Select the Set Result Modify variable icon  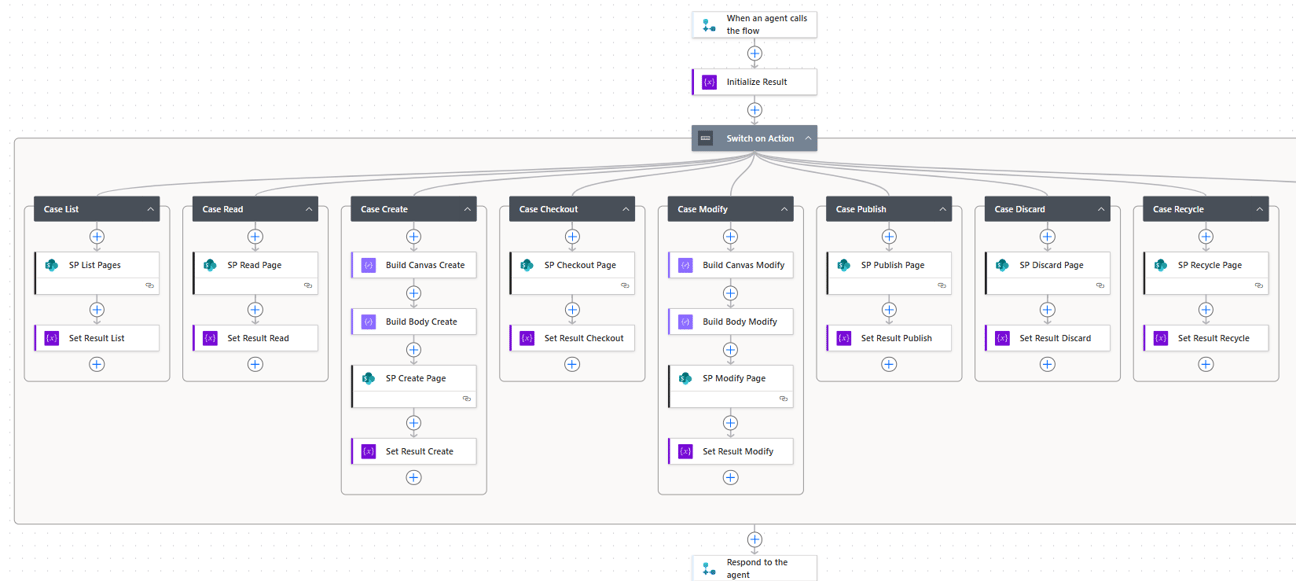tap(684, 451)
